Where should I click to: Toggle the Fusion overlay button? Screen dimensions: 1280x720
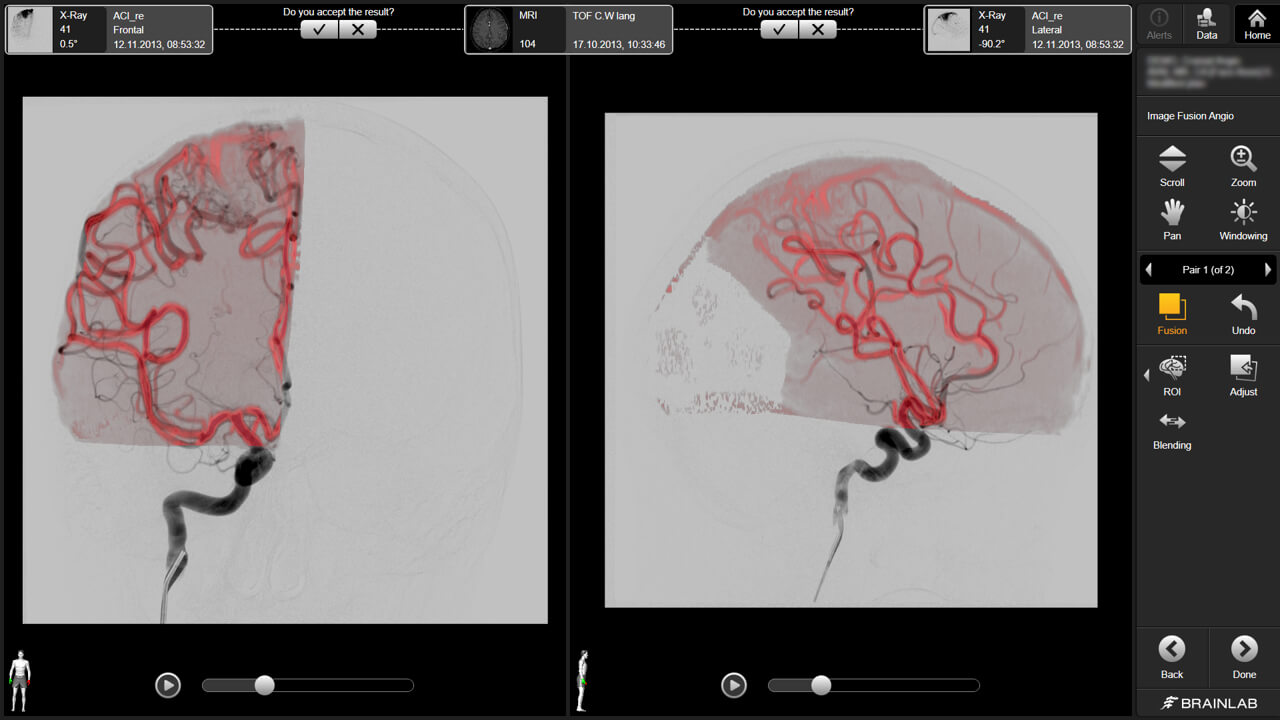click(1172, 313)
